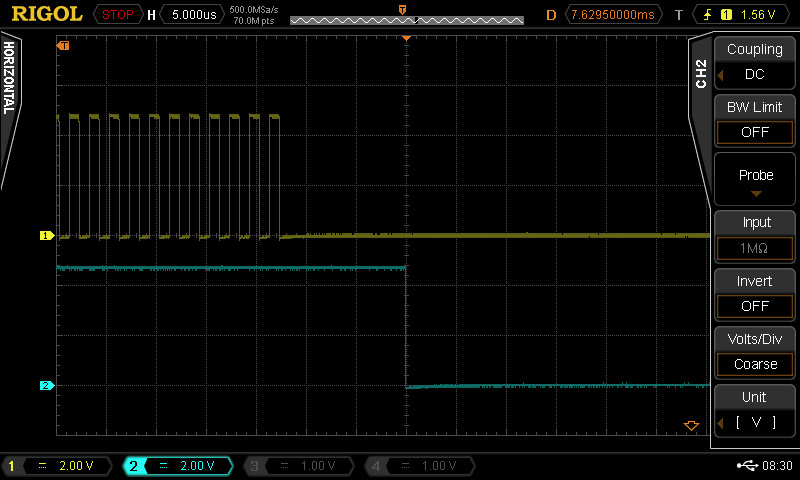800x480 pixels.
Task: Click the channel 1 yellow ground marker
Action: (x=45, y=236)
